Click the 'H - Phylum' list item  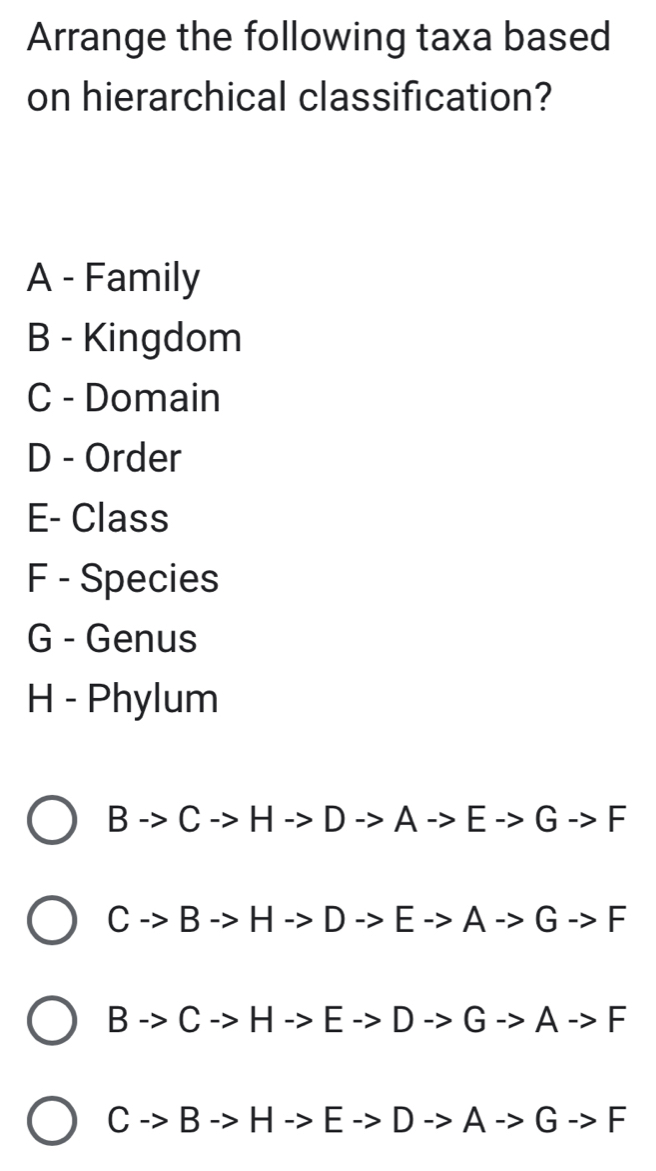124,699
